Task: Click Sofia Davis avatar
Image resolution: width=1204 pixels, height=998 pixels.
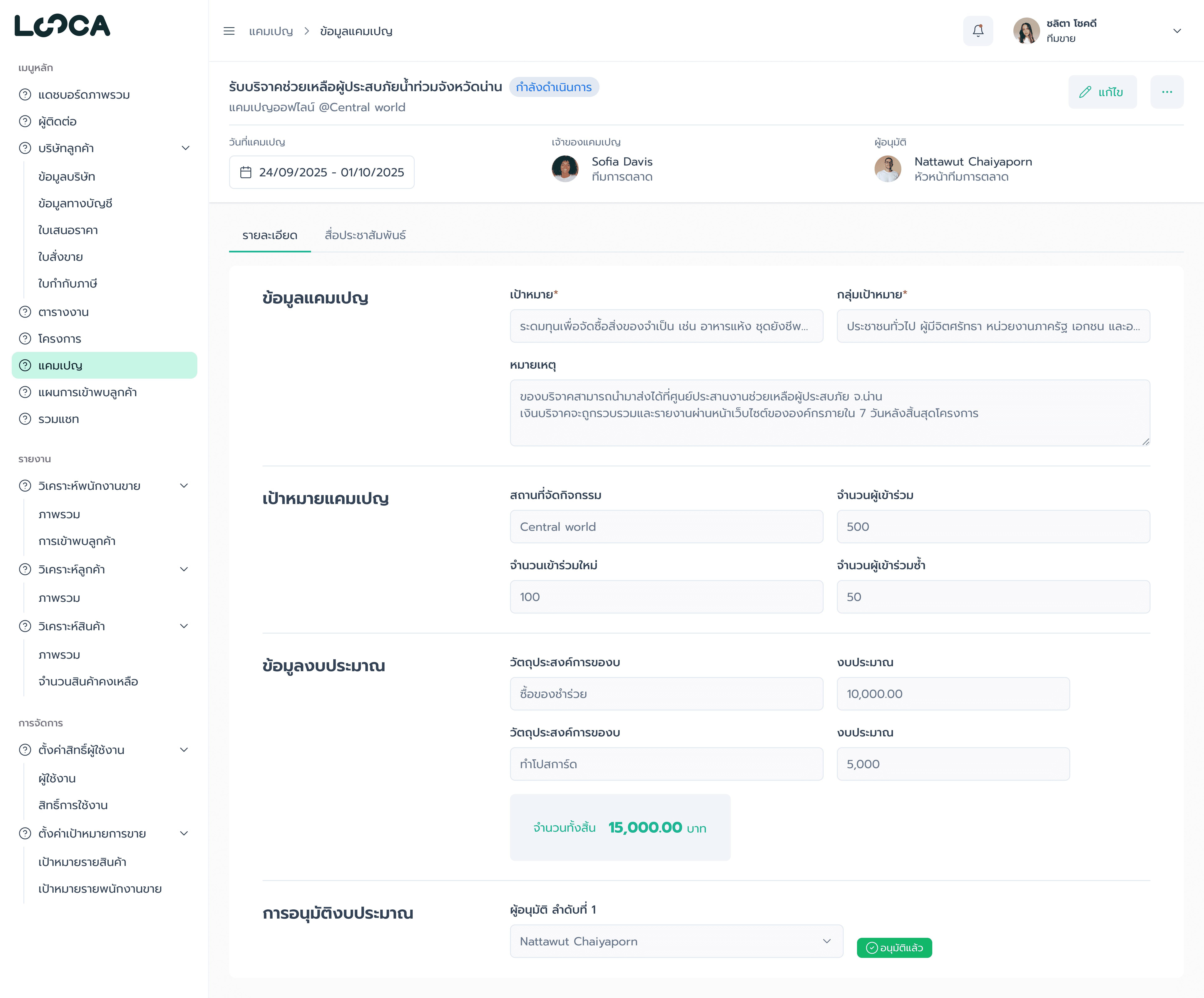Action: tap(565, 169)
